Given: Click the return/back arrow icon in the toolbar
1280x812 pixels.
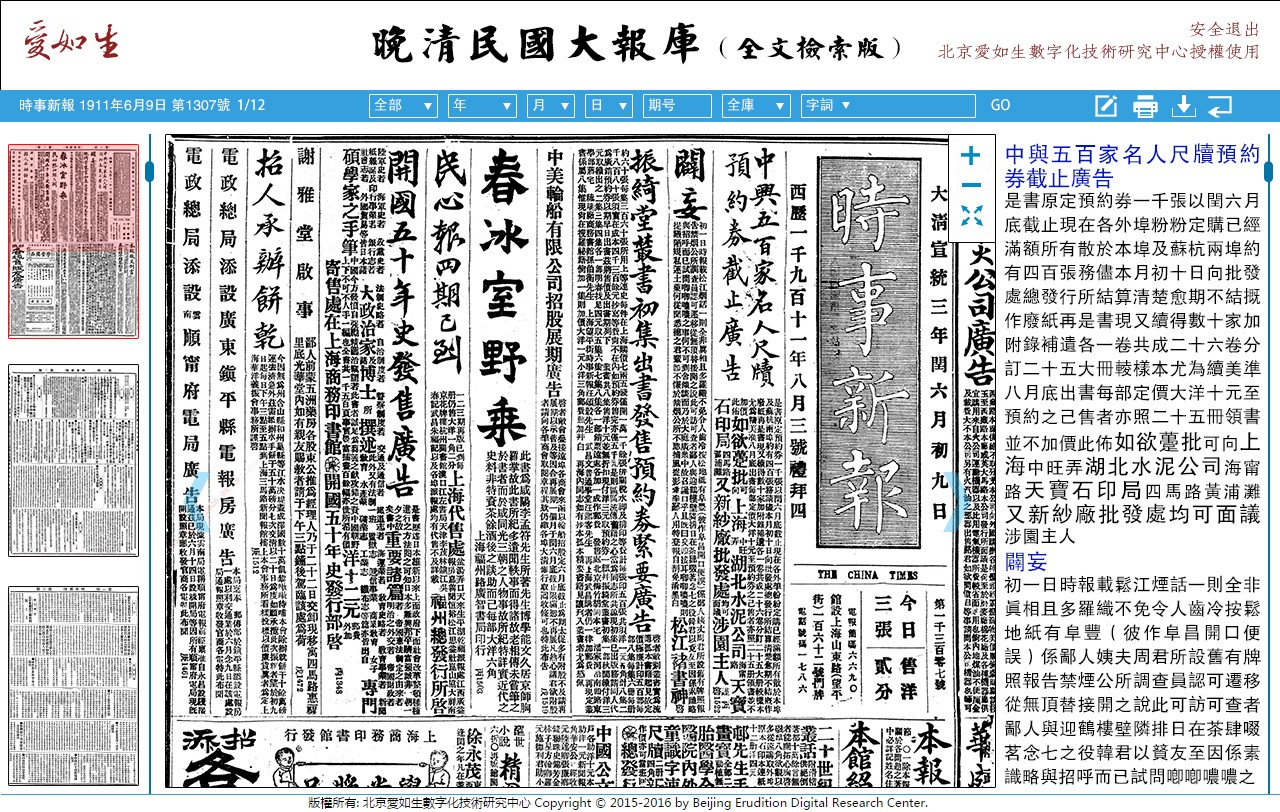Looking at the screenshot, I should coord(1220,105).
